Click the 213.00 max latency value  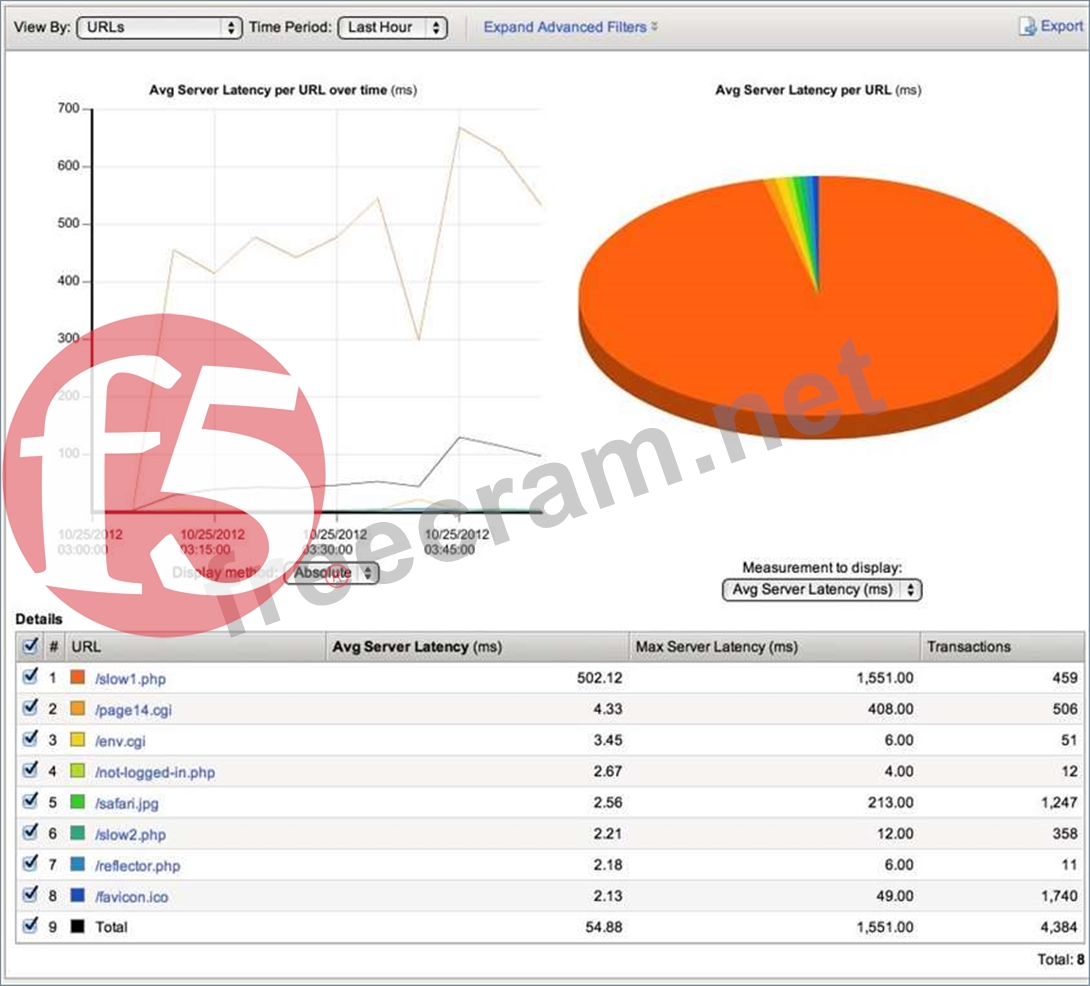pyautogui.click(x=890, y=802)
